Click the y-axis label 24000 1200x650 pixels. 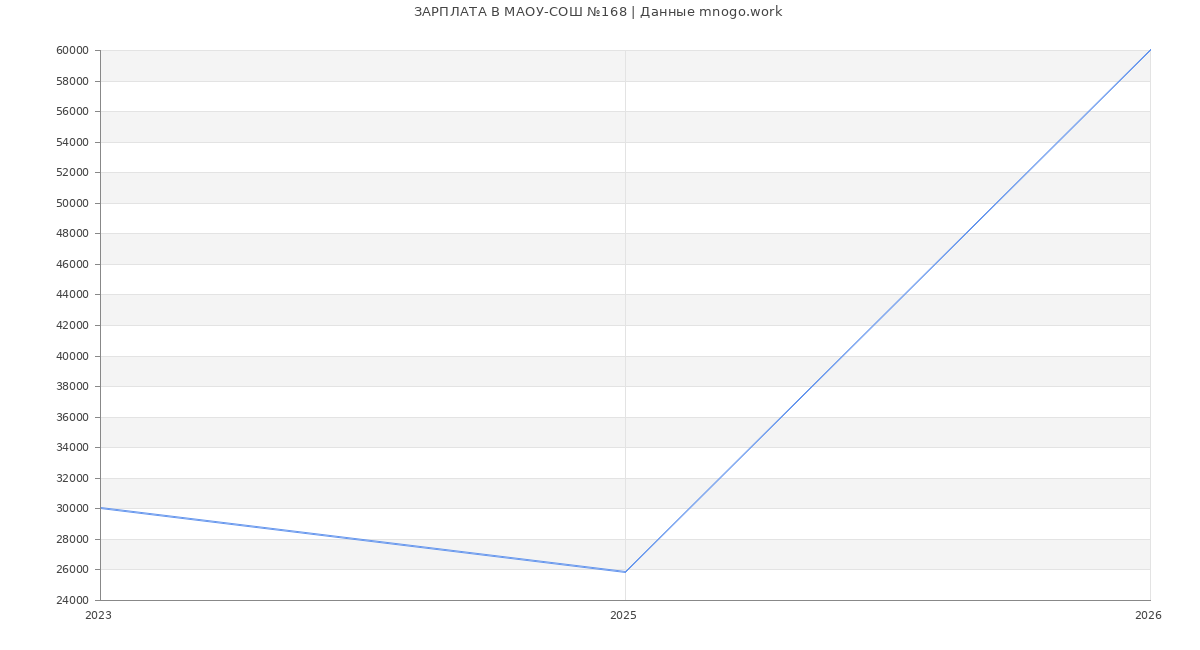click(73, 600)
